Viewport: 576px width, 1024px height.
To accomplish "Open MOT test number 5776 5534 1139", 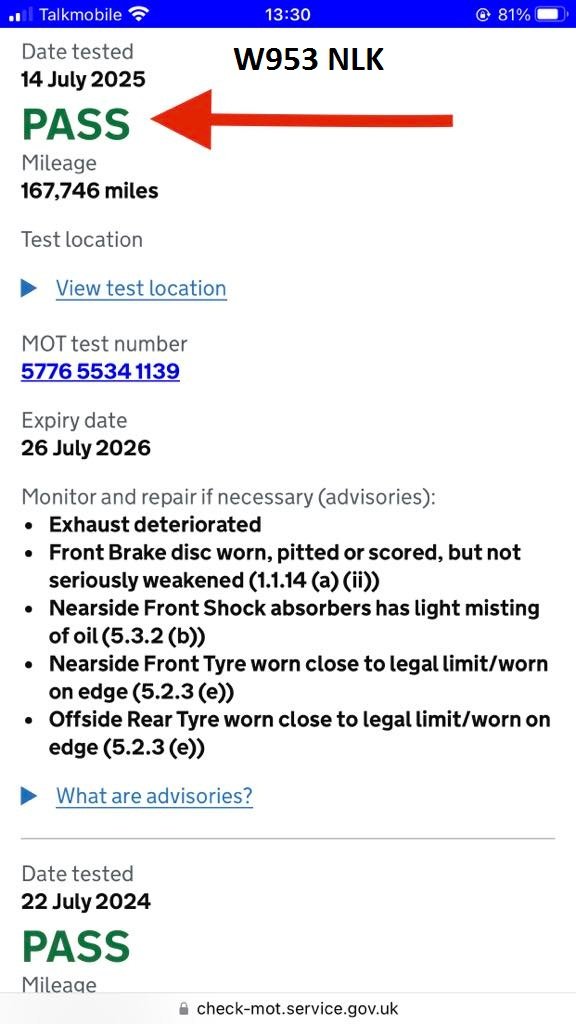I will tap(100, 372).
